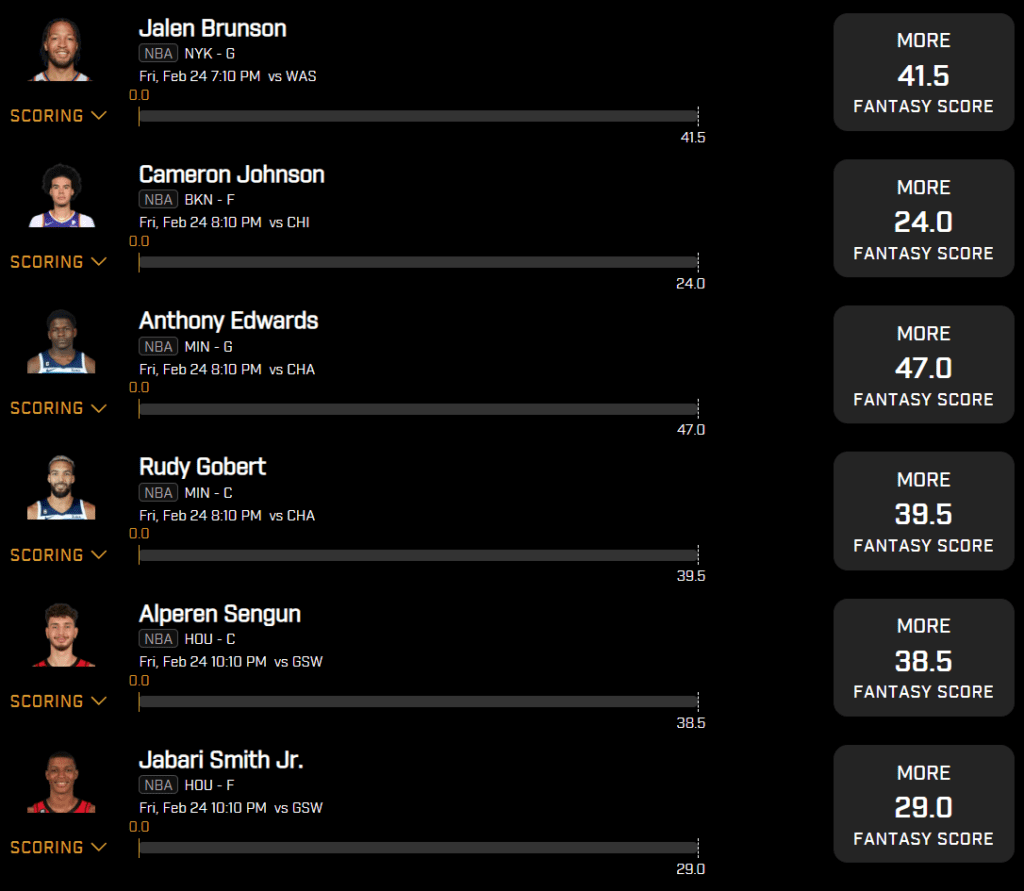Expand Jabari Smith Jr.'s SCORING chevron
This screenshot has height=891, width=1024.
(99, 847)
